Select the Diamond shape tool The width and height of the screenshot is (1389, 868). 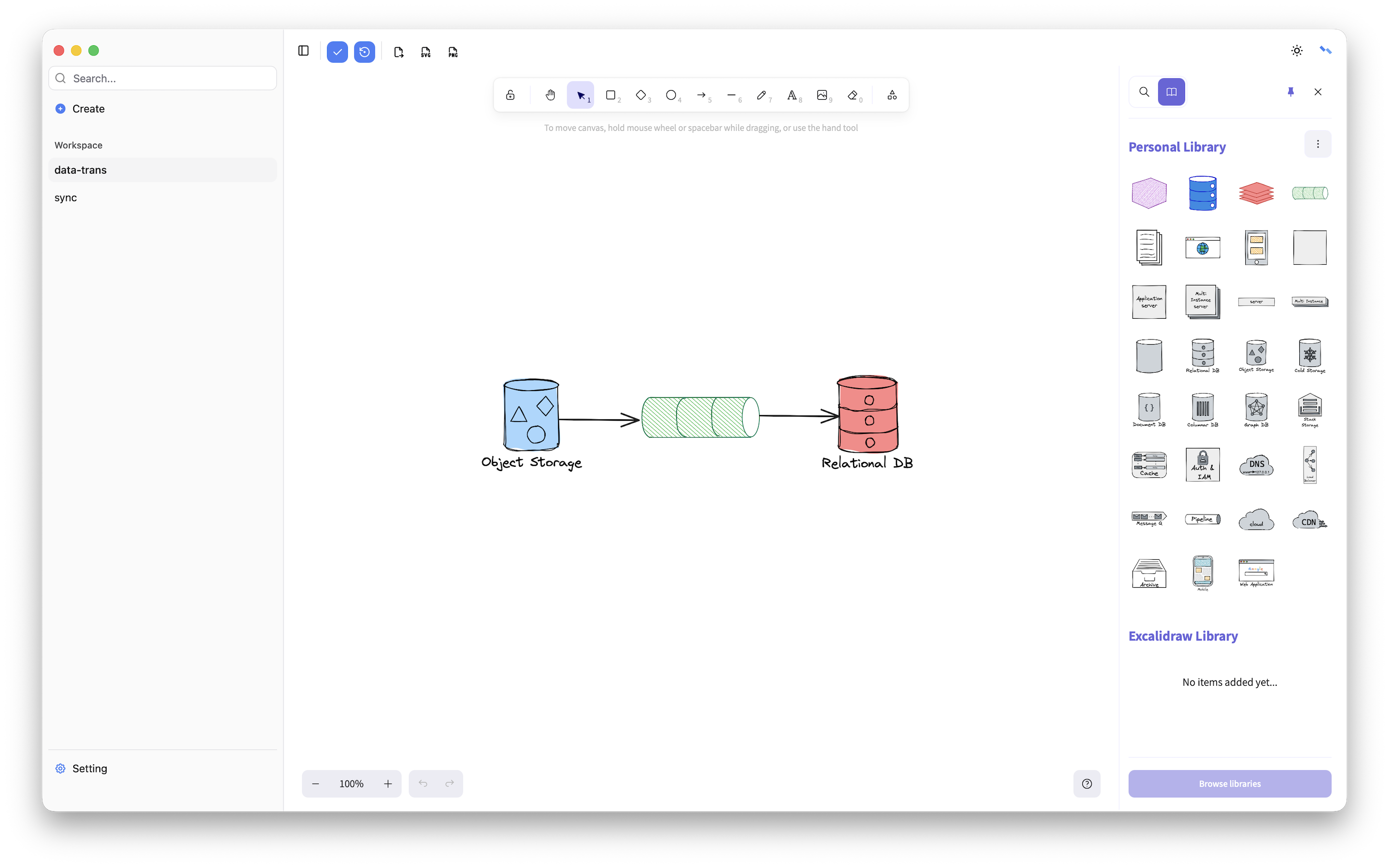click(x=641, y=95)
